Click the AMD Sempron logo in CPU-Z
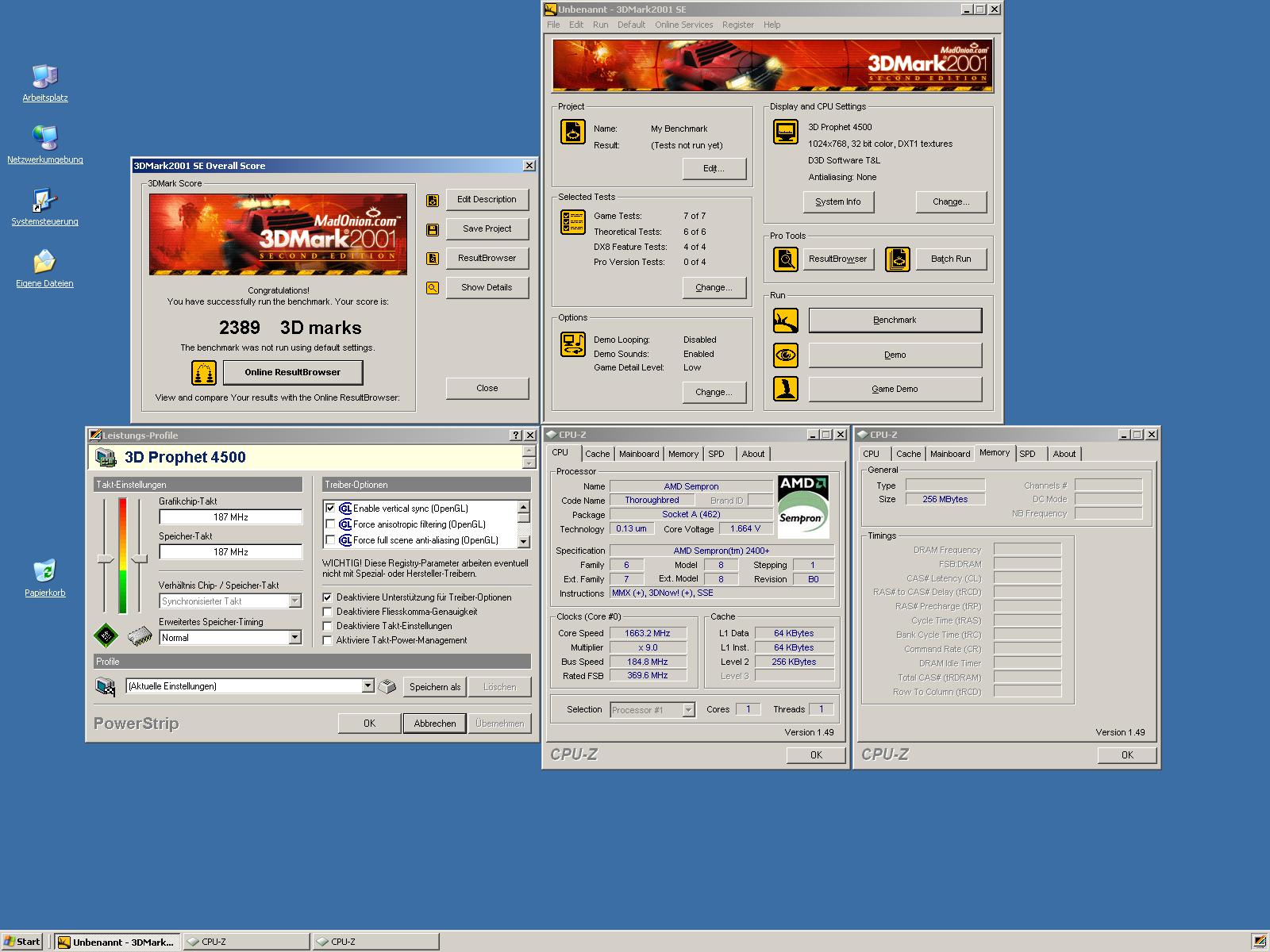The height and width of the screenshot is (952, 1270). click(803, 506)
